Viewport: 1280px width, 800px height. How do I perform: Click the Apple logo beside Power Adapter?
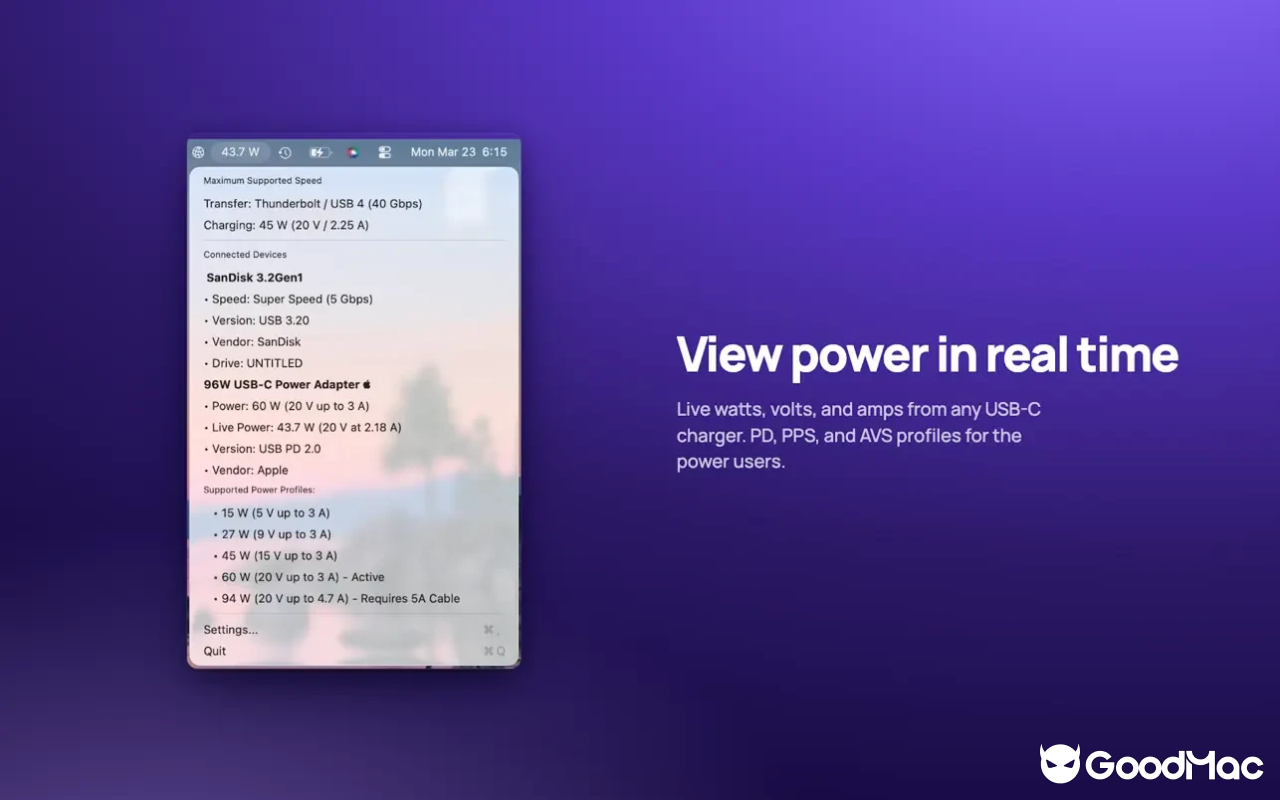367,384
